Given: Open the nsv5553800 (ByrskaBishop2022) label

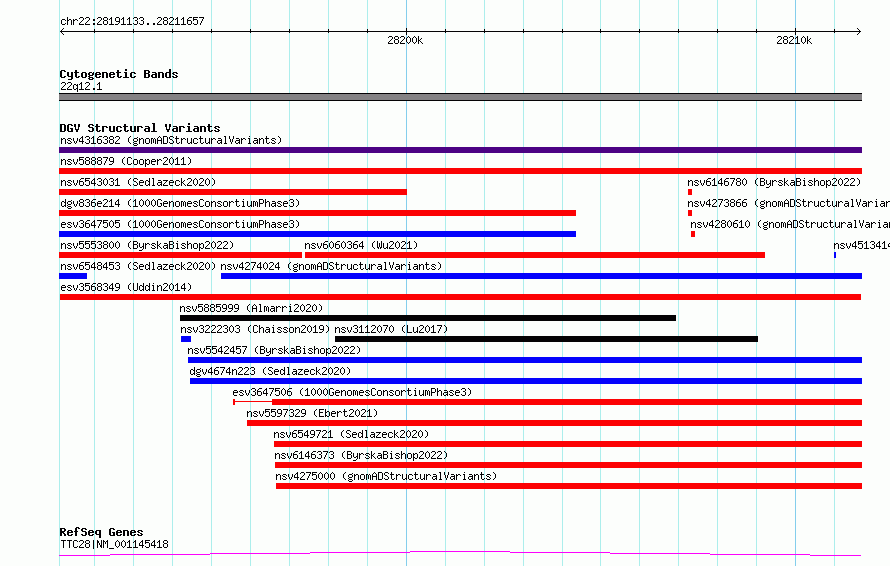Looking at the screenshot, I should tap(147, 245).
